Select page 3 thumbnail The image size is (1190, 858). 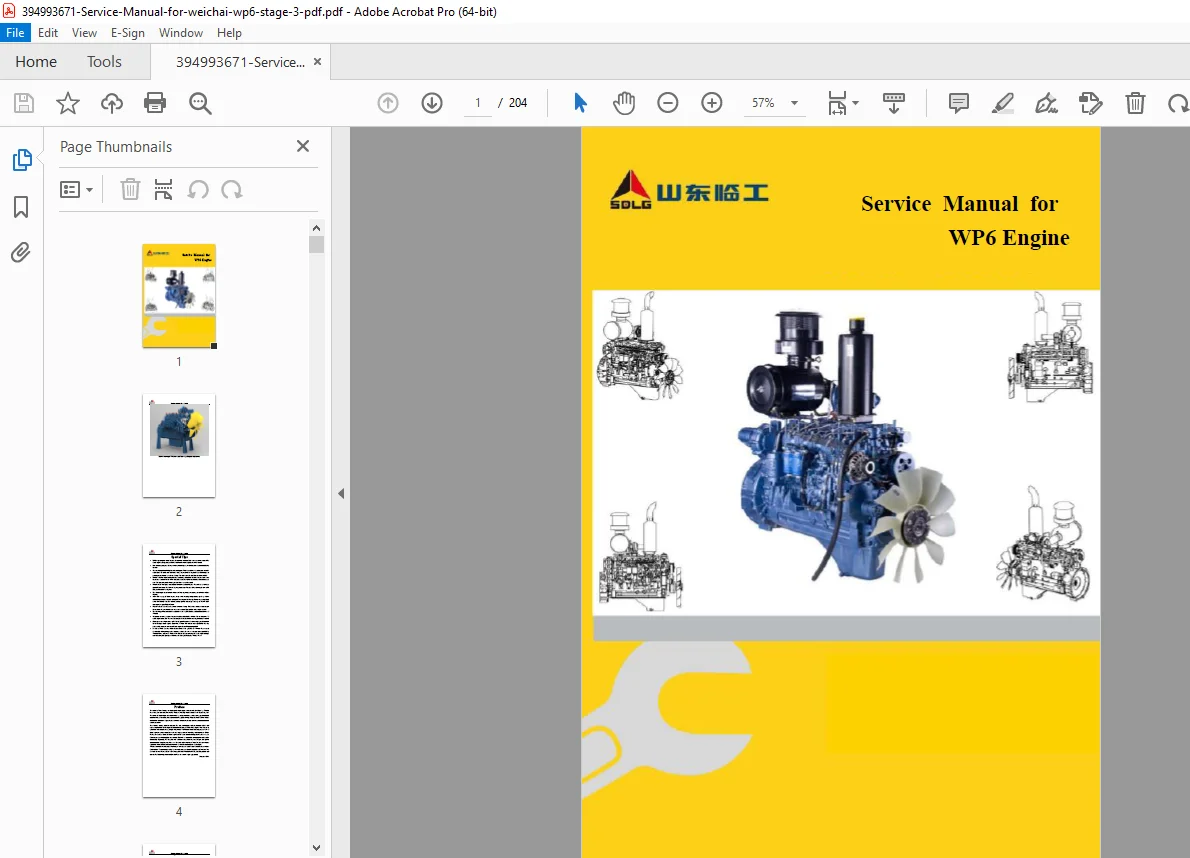click(179, 596)
